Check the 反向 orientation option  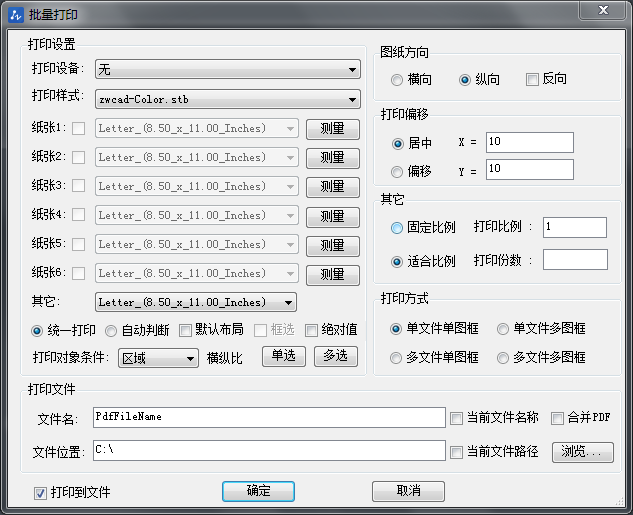[x=532, y=79]
